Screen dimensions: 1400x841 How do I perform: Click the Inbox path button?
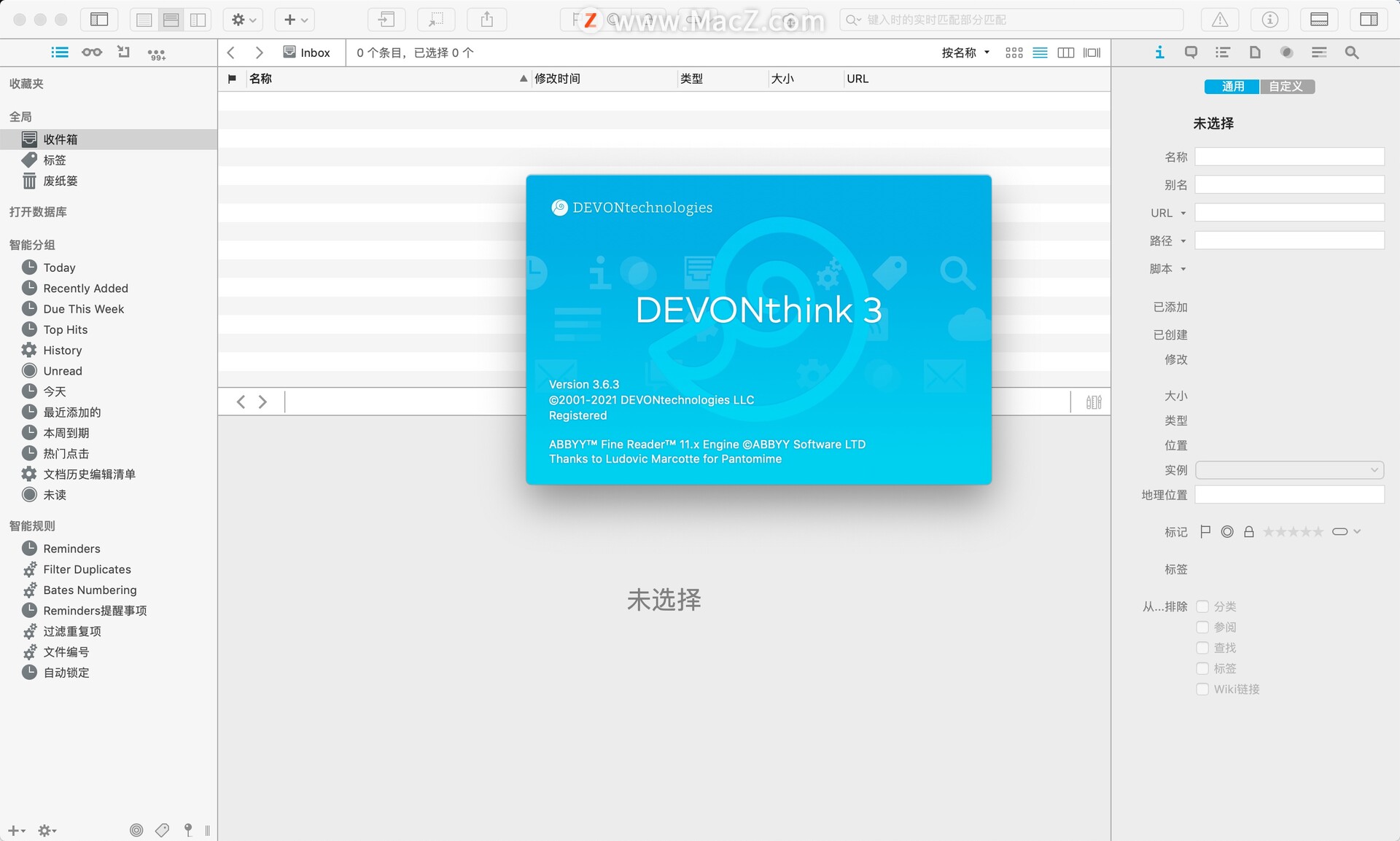(307, 52)
